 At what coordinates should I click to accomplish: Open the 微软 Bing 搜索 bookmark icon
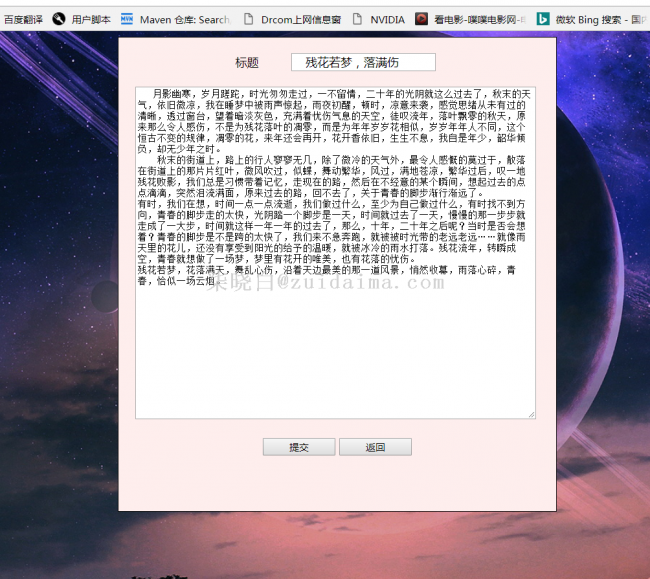tap(543, 19)
